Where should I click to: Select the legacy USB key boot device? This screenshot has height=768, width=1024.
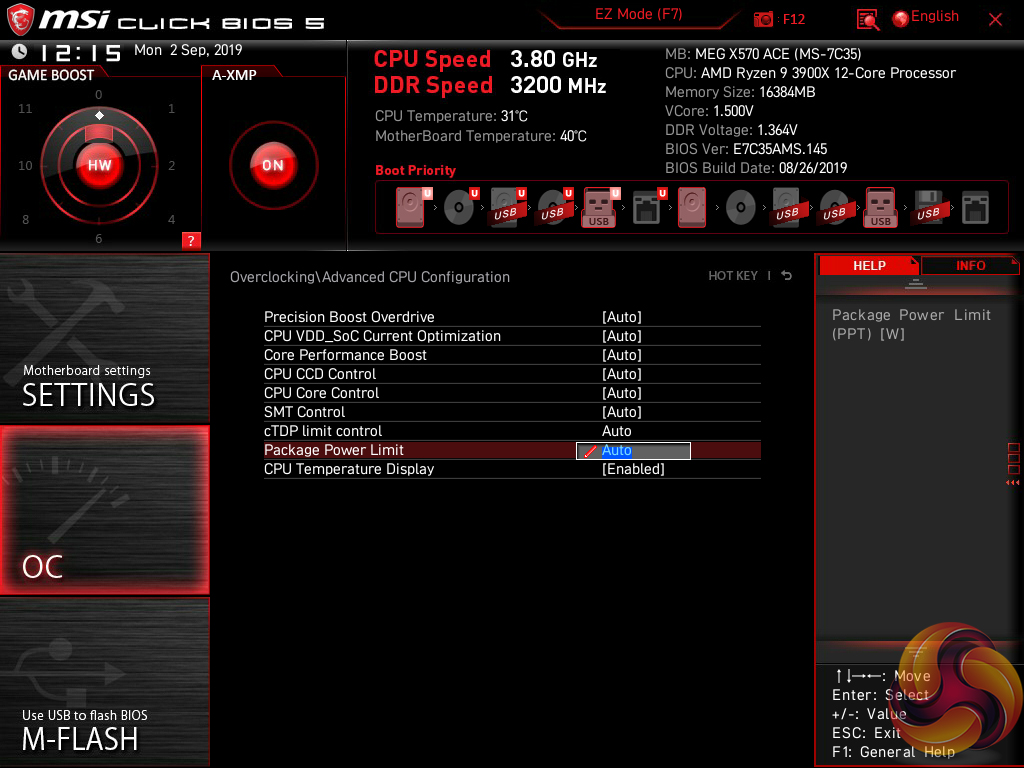880,207
